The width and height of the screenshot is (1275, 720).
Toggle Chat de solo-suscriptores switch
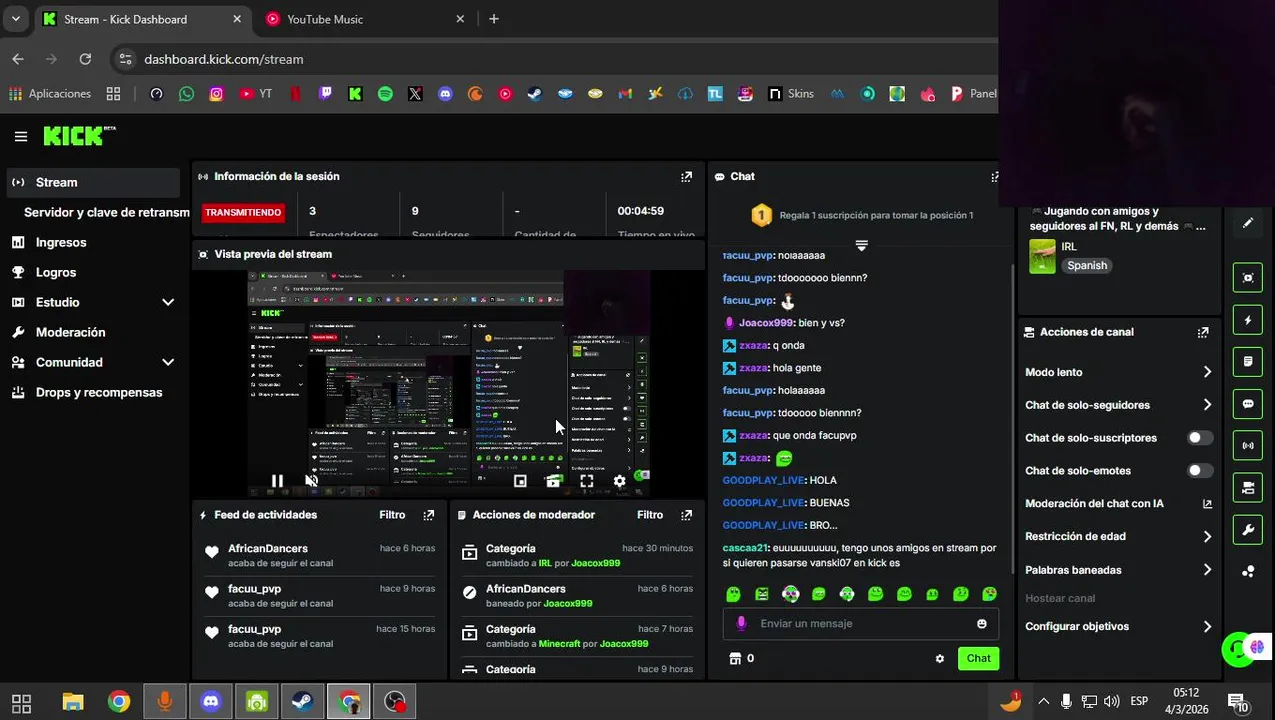coord(1200,438)
